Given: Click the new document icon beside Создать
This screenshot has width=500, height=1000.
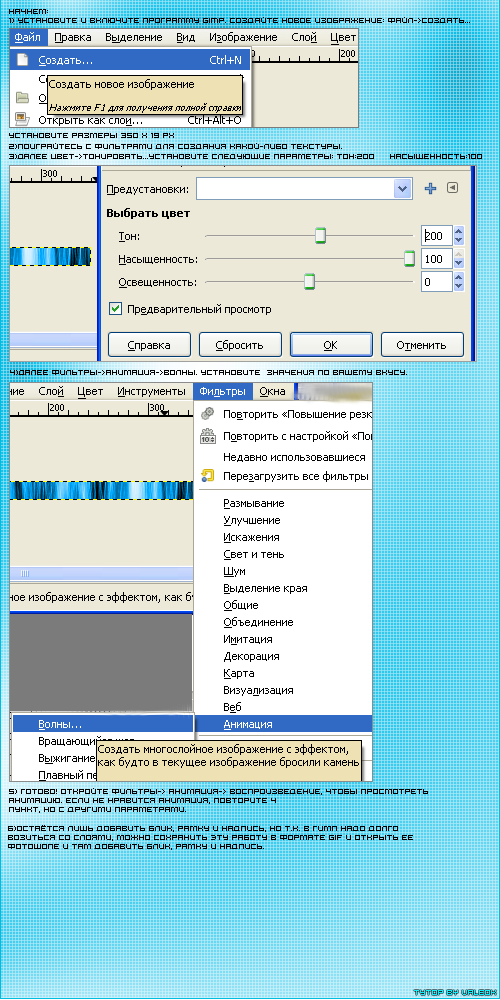Looking at the screenshot, I should click(x=22, y=61).
